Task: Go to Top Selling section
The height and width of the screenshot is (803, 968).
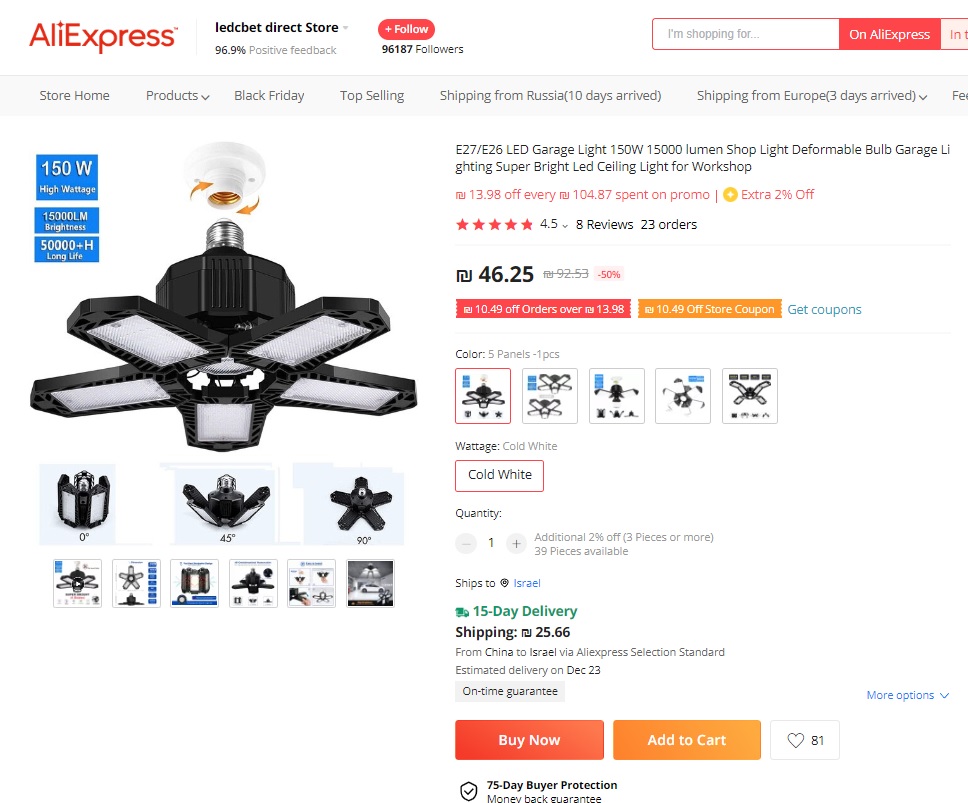Action: click(x=372, y=96)
